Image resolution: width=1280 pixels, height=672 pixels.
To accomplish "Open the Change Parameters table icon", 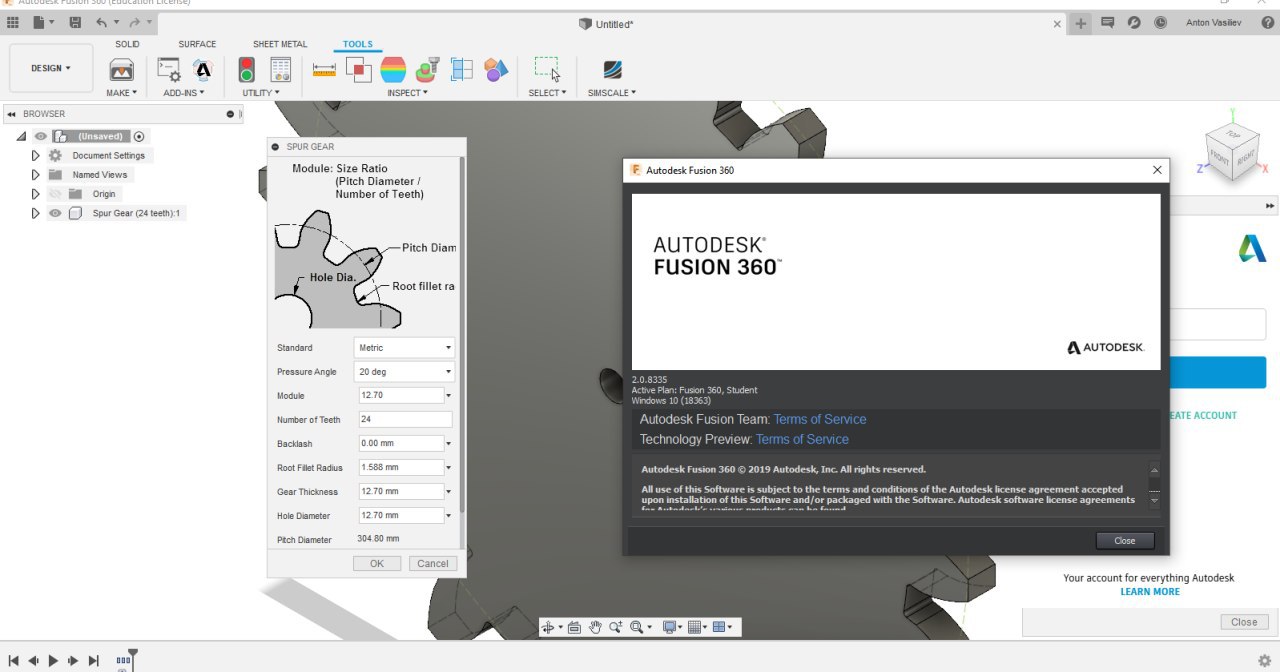I will pyautogui.click(x=281, y=69).
